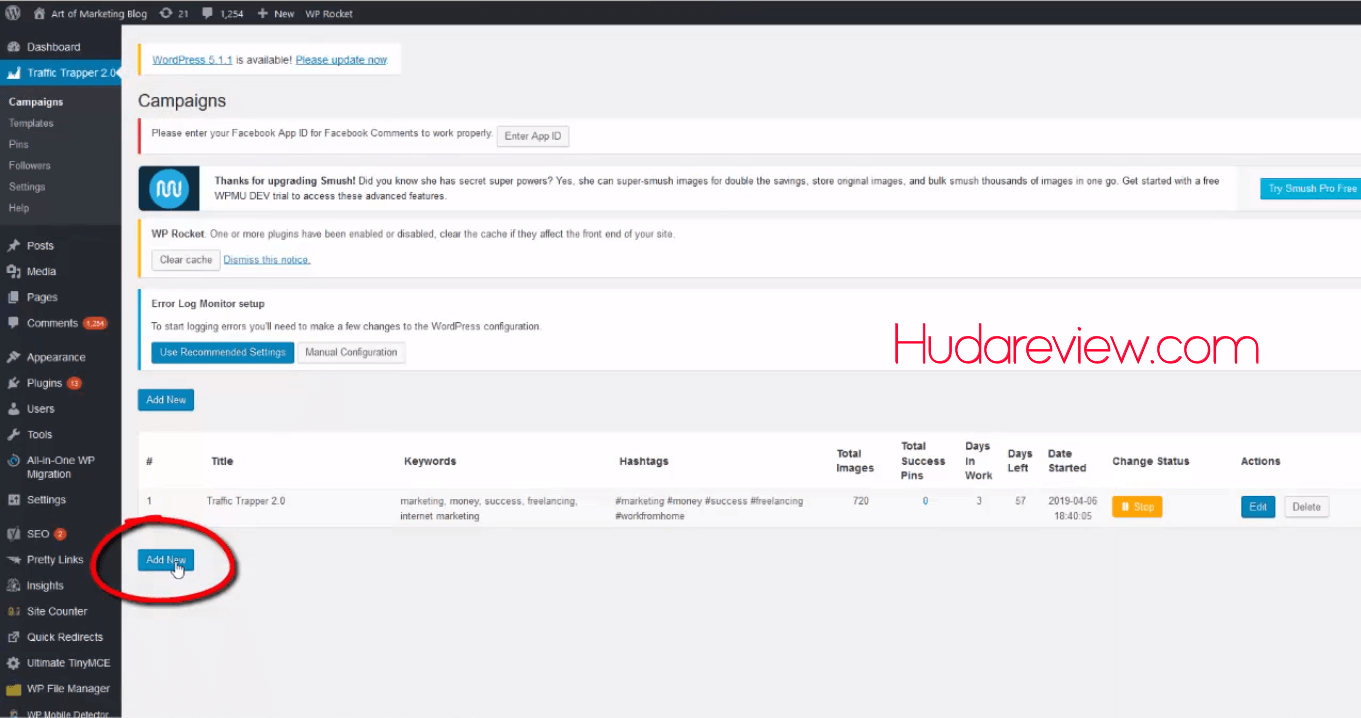Click the Yoast SEO icon
The width and height of the screenshot is (1361, 718).
(13, 534)
